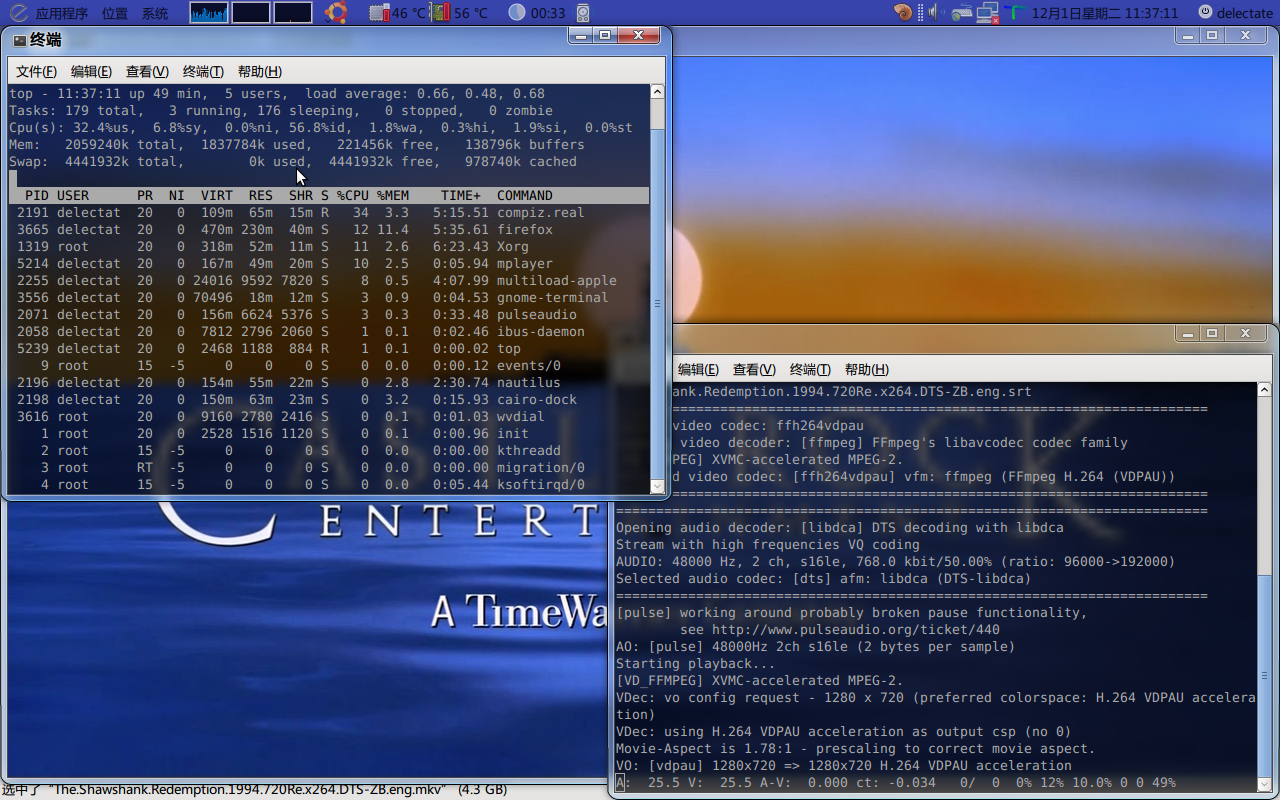Open 帮助(H) menu in the top terminal
The height and width of the screenshot is (800, 1280).
[259, 71]
